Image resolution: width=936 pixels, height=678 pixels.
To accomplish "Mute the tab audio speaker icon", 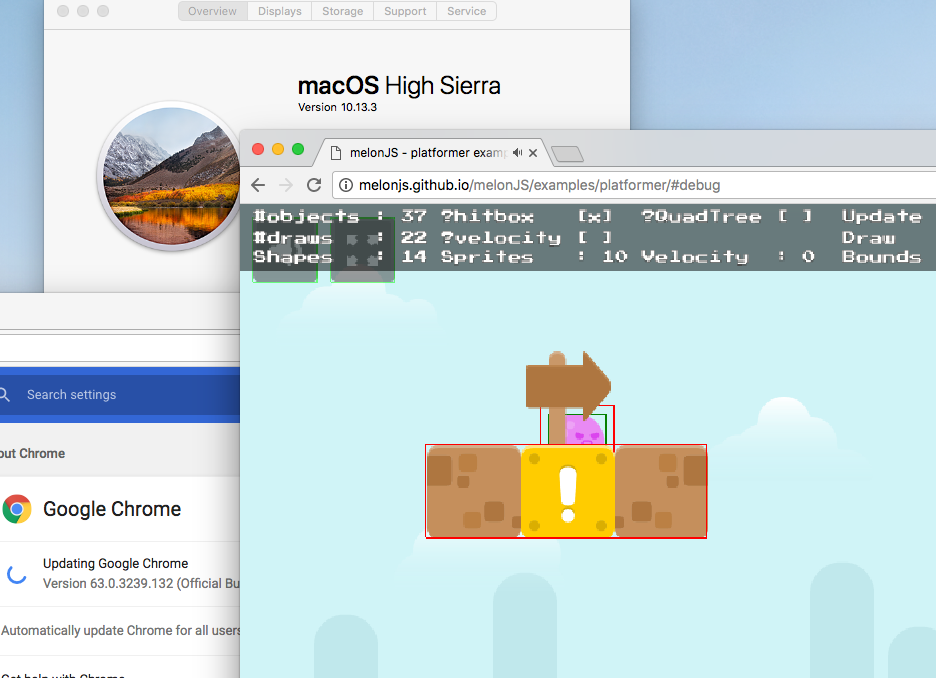I will [518, 153].
